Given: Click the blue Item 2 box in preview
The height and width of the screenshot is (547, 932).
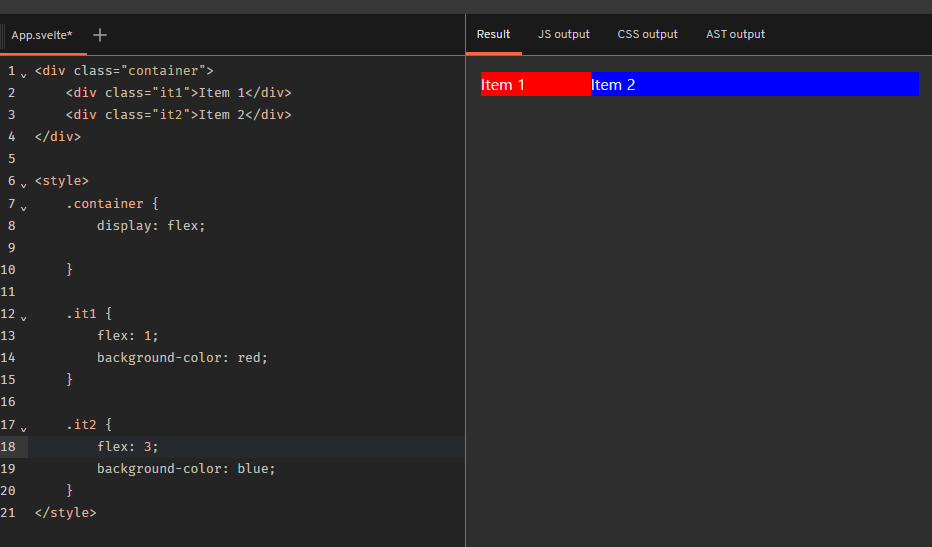Looking at the screenshot, I should (755, 84).
